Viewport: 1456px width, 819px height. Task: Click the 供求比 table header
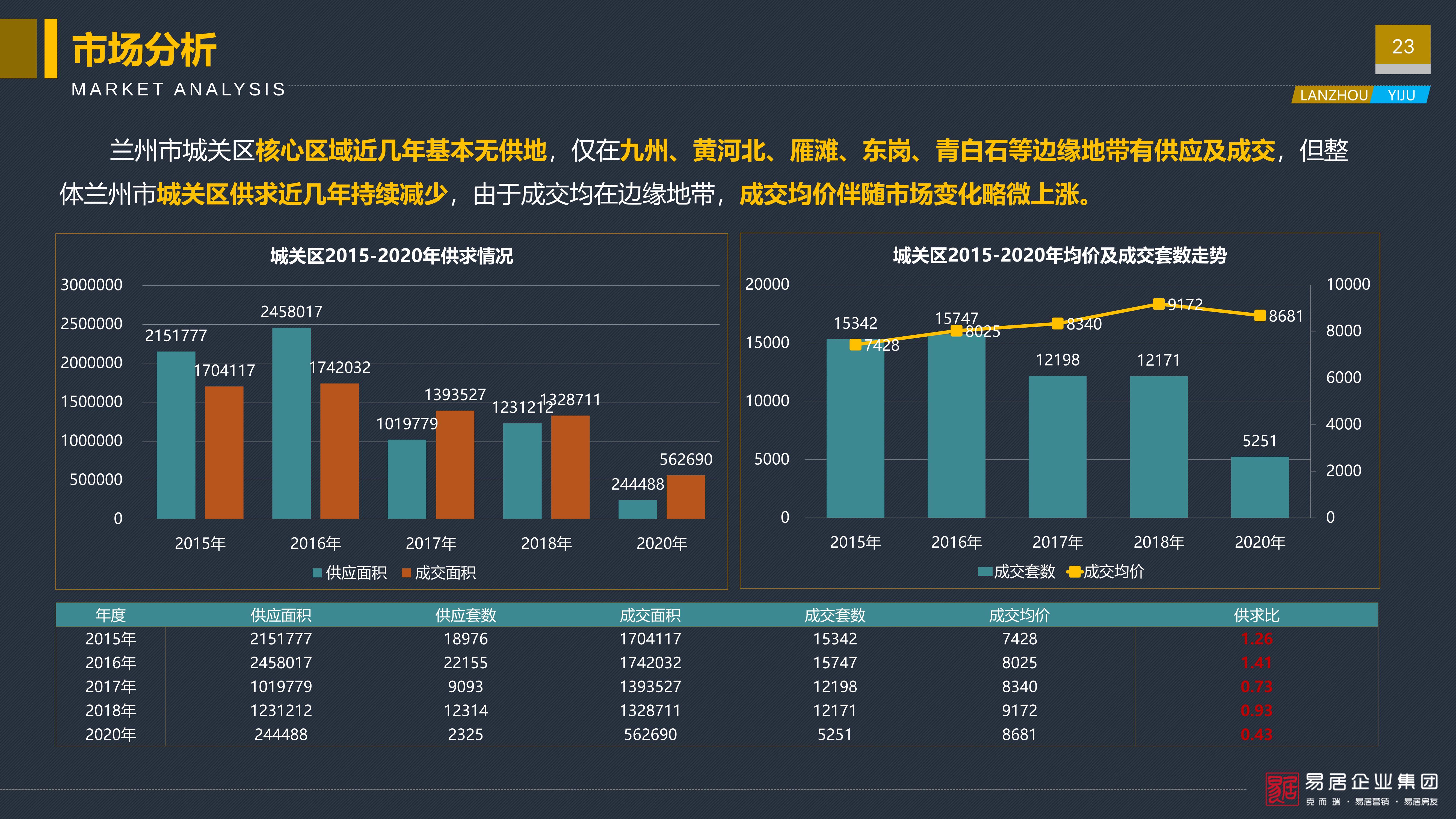pos(1256,615)
